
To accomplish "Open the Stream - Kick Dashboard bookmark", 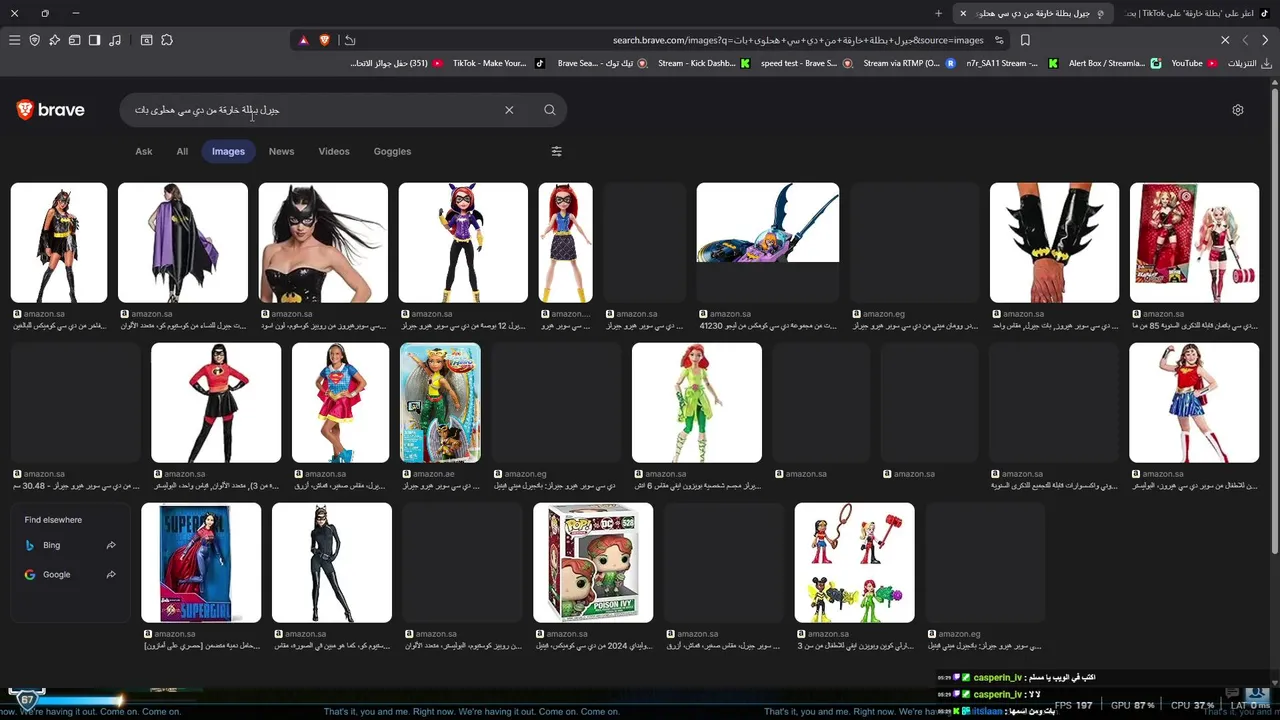I will 703,63.
